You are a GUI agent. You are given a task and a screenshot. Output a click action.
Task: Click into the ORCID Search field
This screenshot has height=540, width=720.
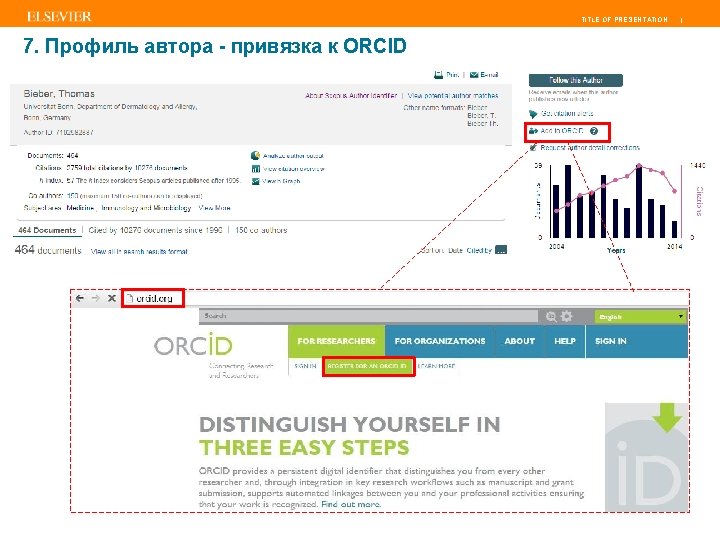pos(368,316)
